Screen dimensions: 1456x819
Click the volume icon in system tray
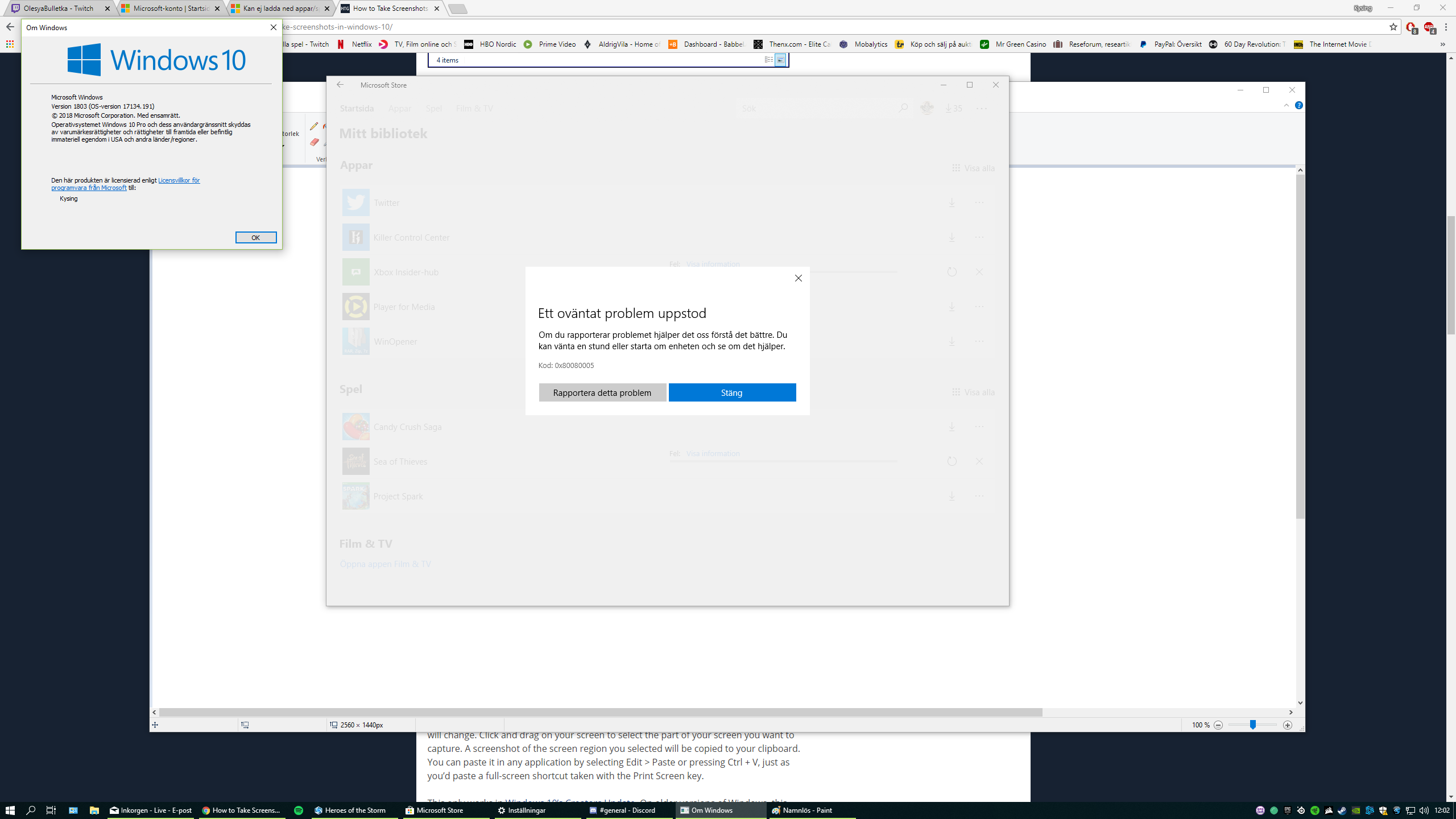[1424, 810]
